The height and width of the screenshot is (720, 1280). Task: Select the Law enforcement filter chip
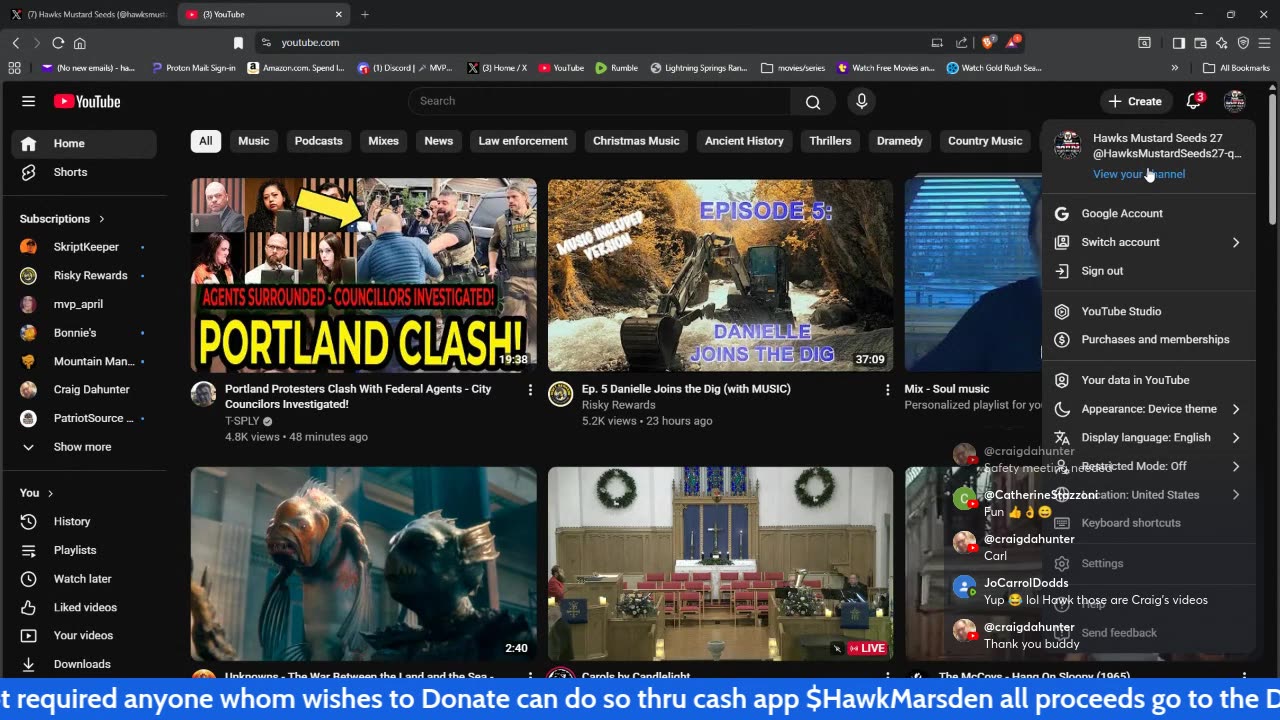click(523, 141)
